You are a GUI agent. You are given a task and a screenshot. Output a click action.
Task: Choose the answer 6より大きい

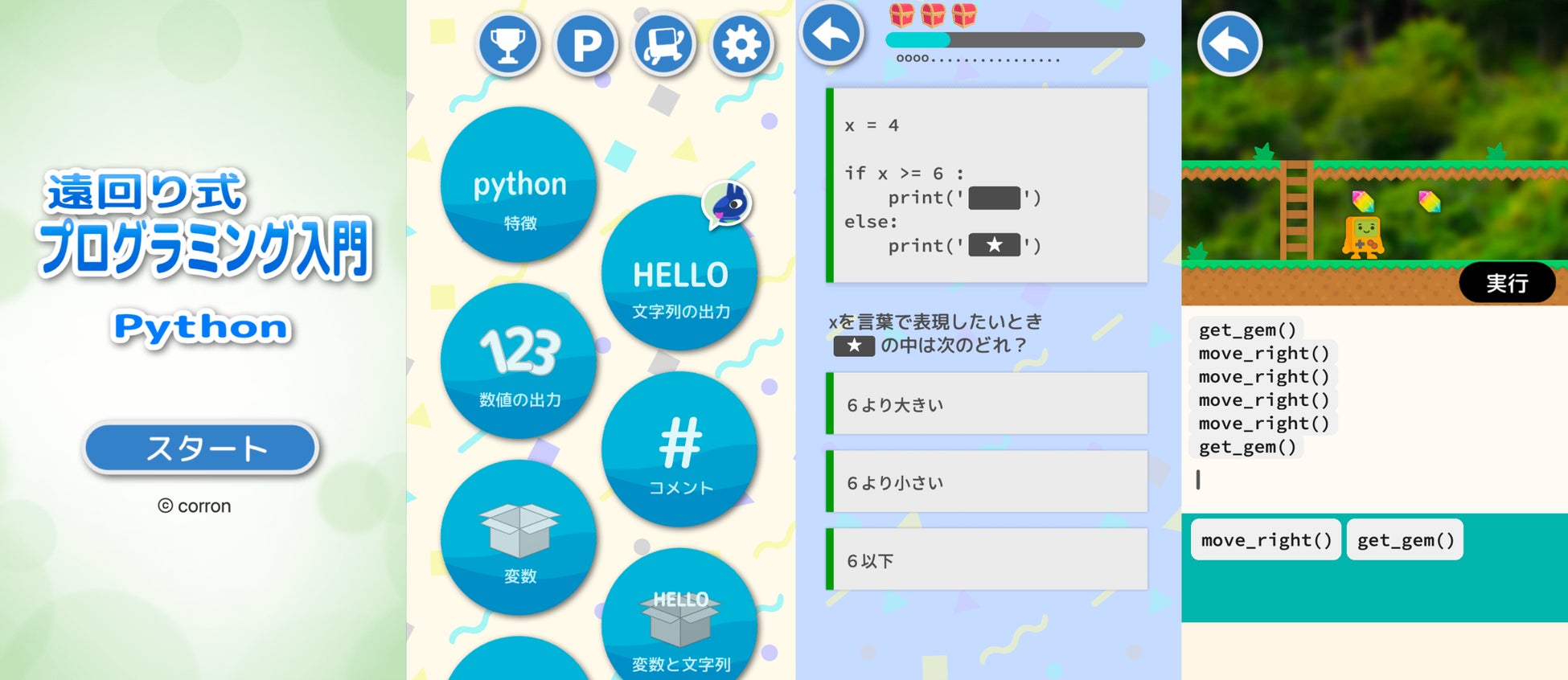coord(987,403)
